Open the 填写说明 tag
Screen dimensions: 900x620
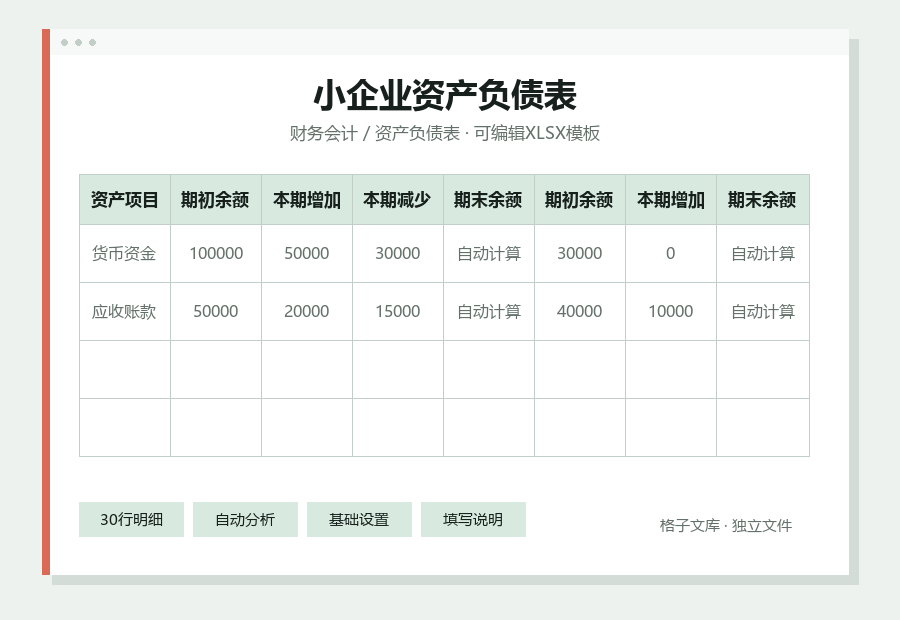[473, 520]
